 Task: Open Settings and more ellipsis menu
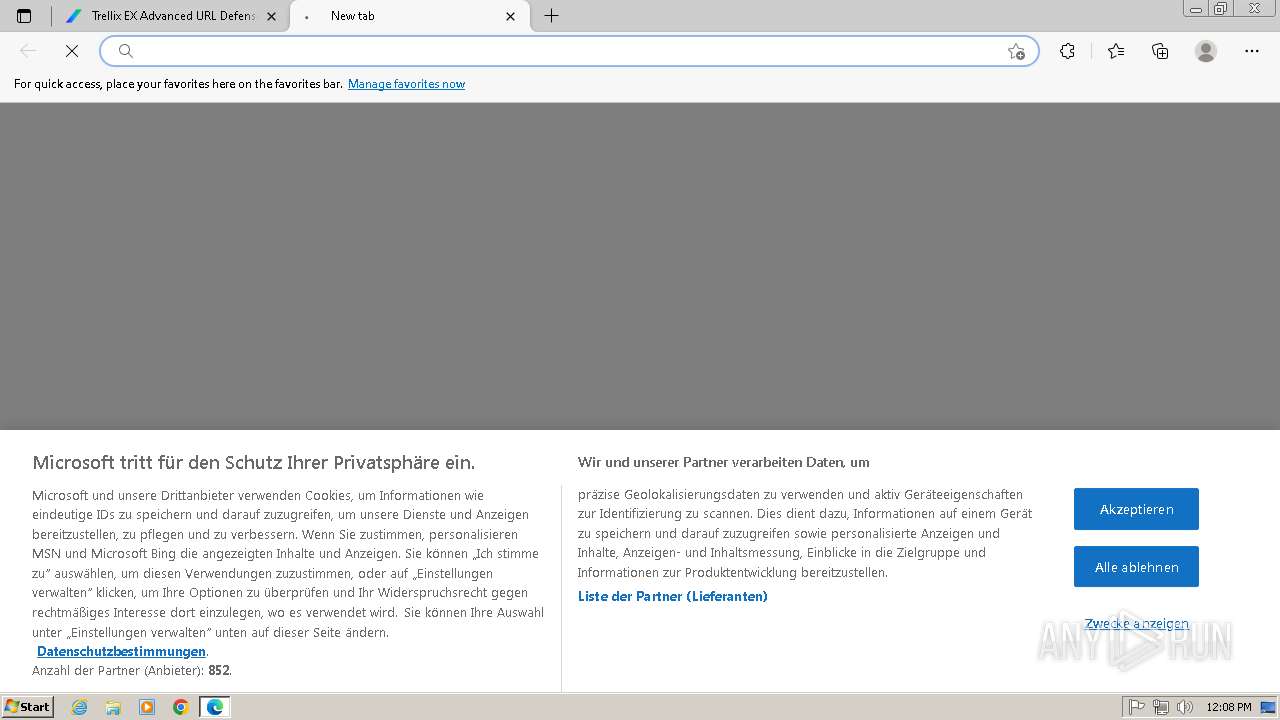point(1252,51)
